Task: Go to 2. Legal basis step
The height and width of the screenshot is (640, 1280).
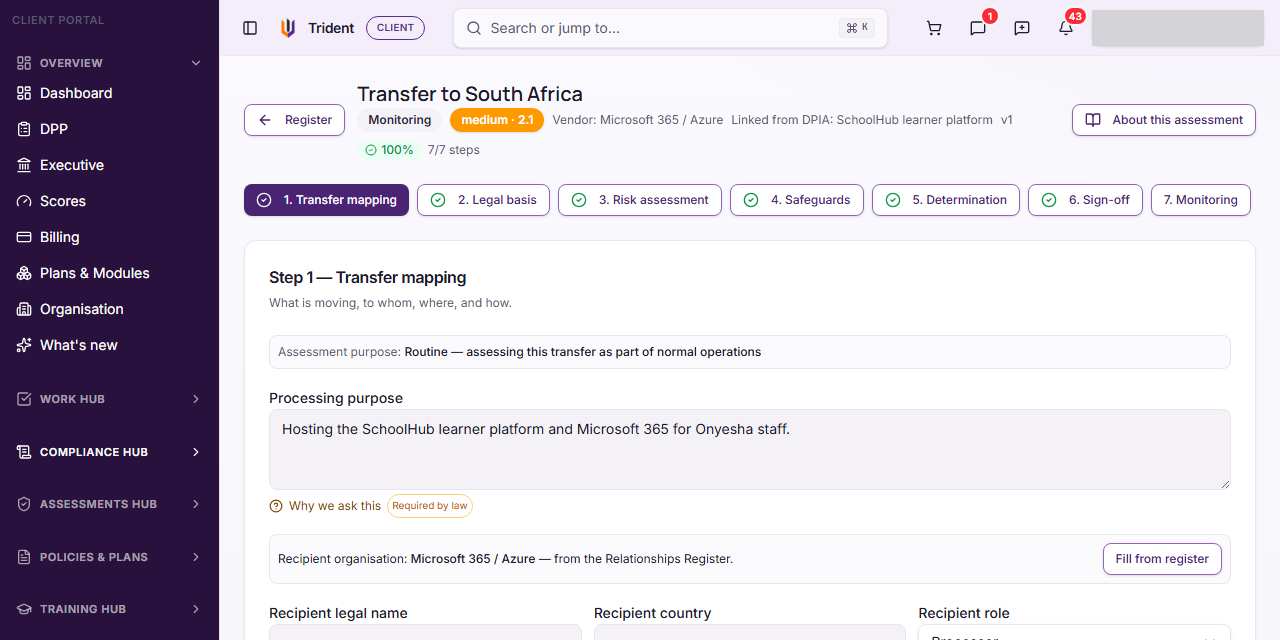Action: click(x=483, y=200)
